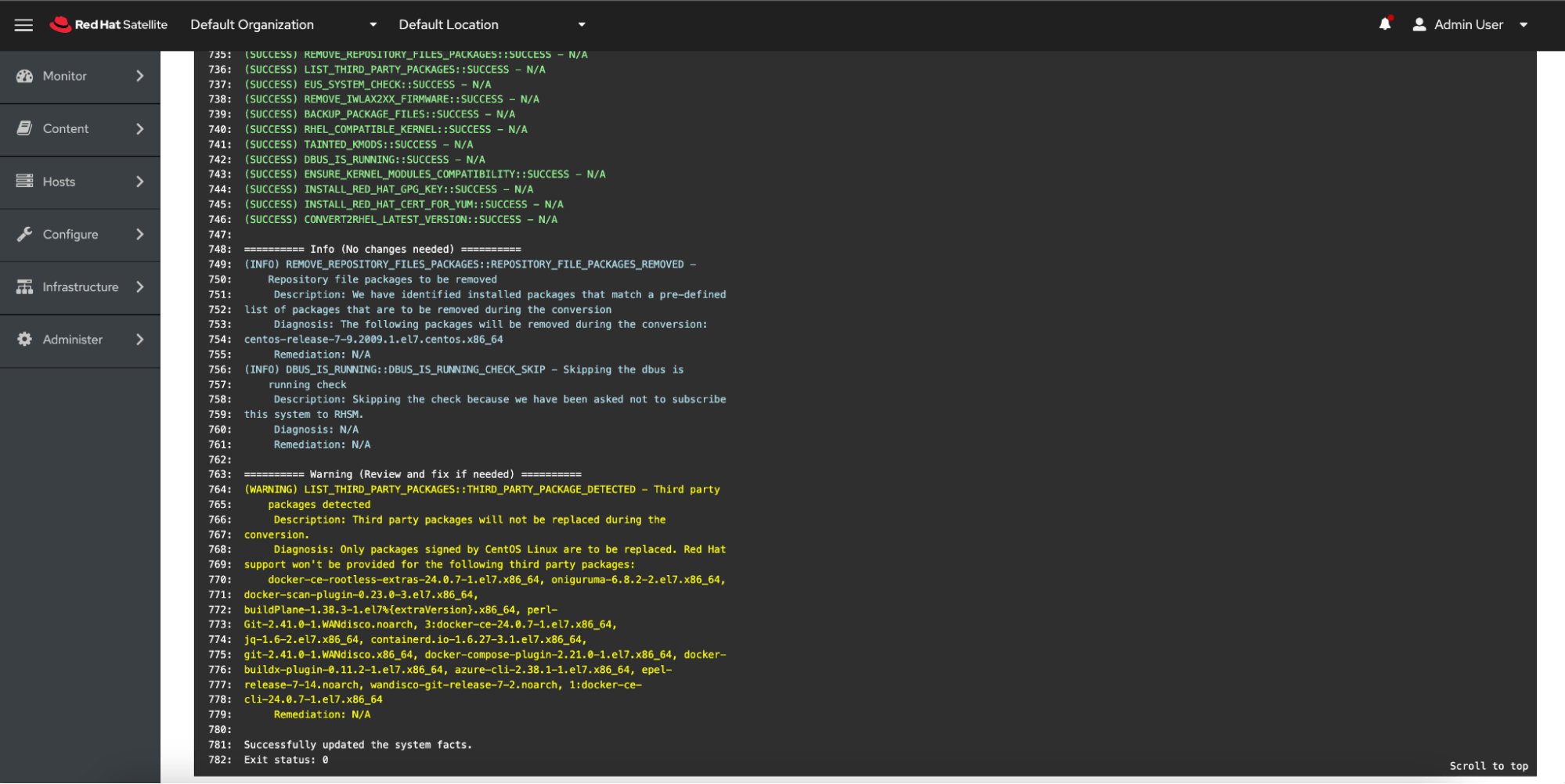Click the Monitor dashboard icon
This screenshot has height=784, width=1565.
pyautogui.click(x=25, y=76)
